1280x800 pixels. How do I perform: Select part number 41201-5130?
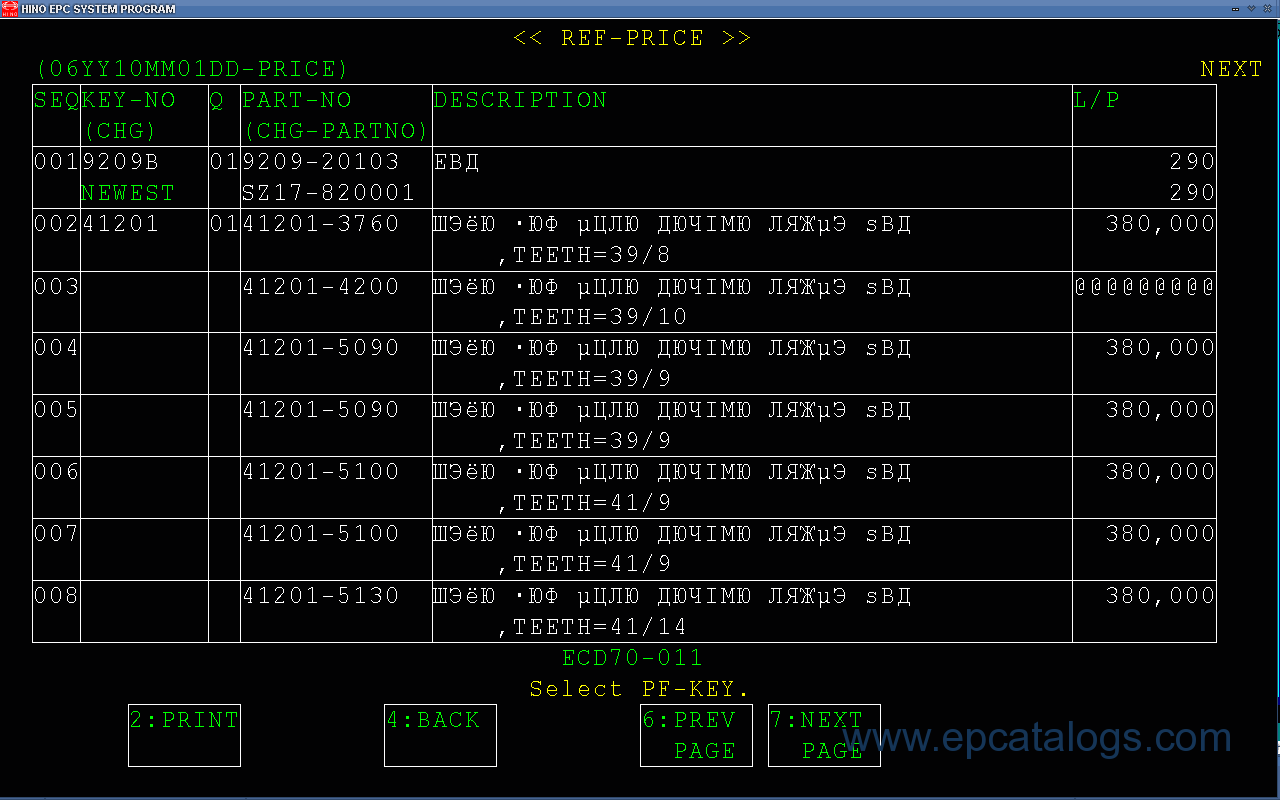pyautogui.click(x=321, y=596)
